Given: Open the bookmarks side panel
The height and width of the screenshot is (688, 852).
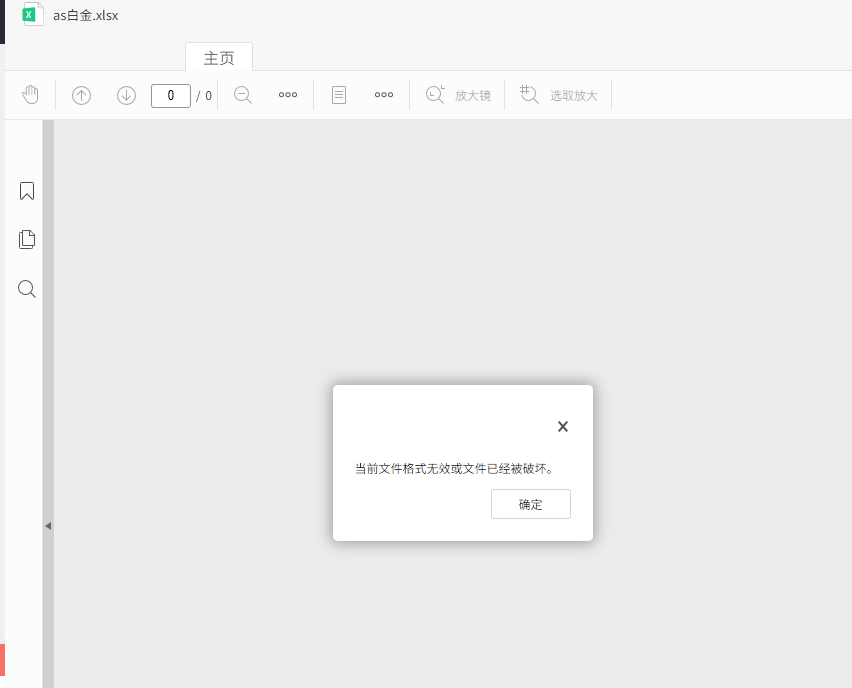Looking at the screenshot, I should (x=27, y=191).
